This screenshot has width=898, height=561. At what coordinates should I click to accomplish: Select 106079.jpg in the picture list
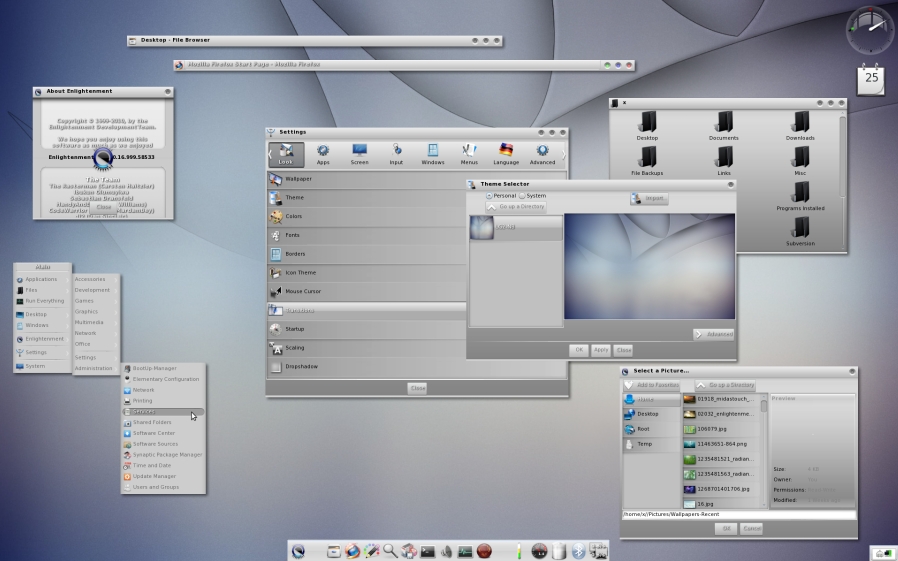[x=722, y=429]
